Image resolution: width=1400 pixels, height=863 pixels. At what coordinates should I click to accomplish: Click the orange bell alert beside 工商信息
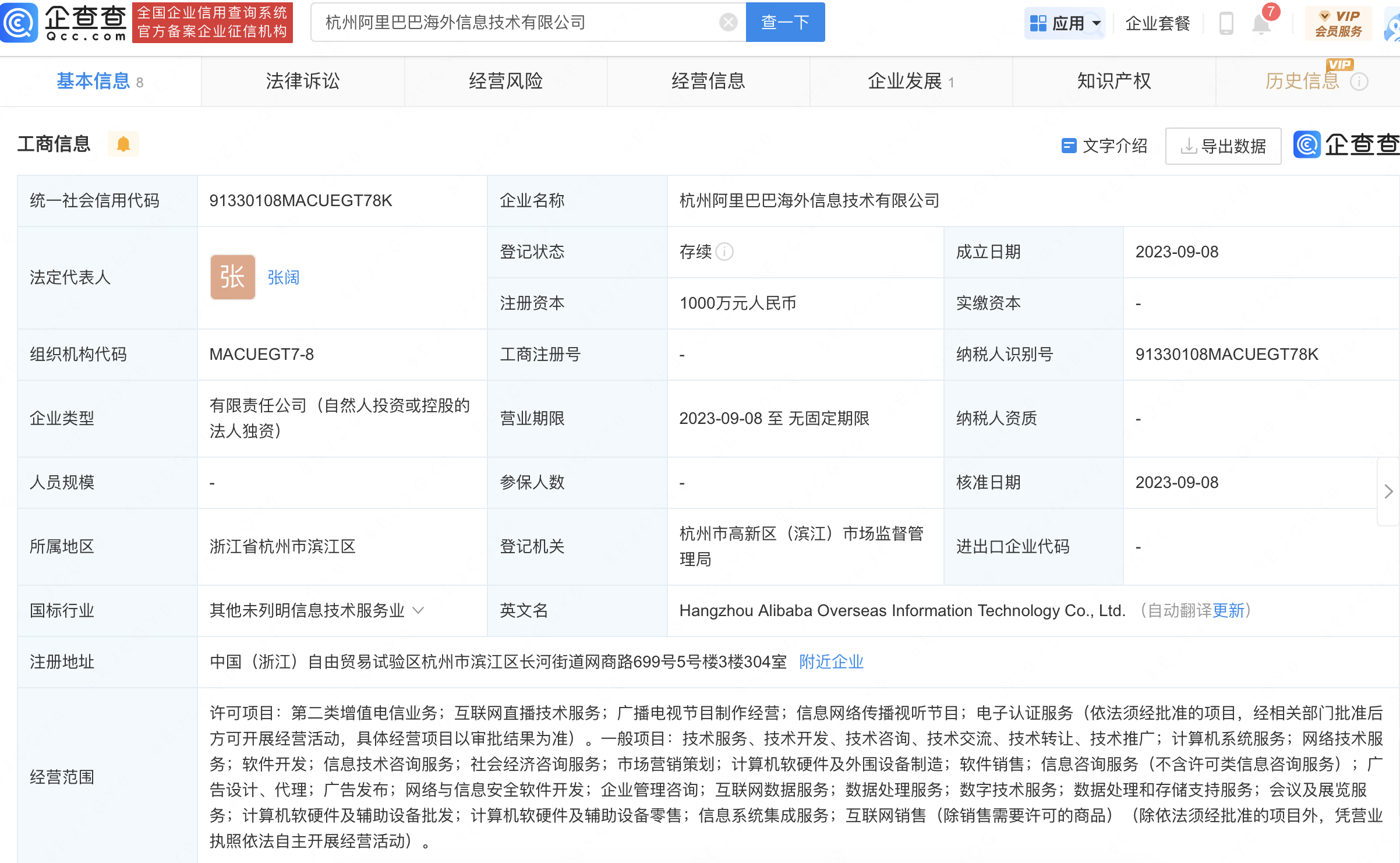(x=123, y=144)
